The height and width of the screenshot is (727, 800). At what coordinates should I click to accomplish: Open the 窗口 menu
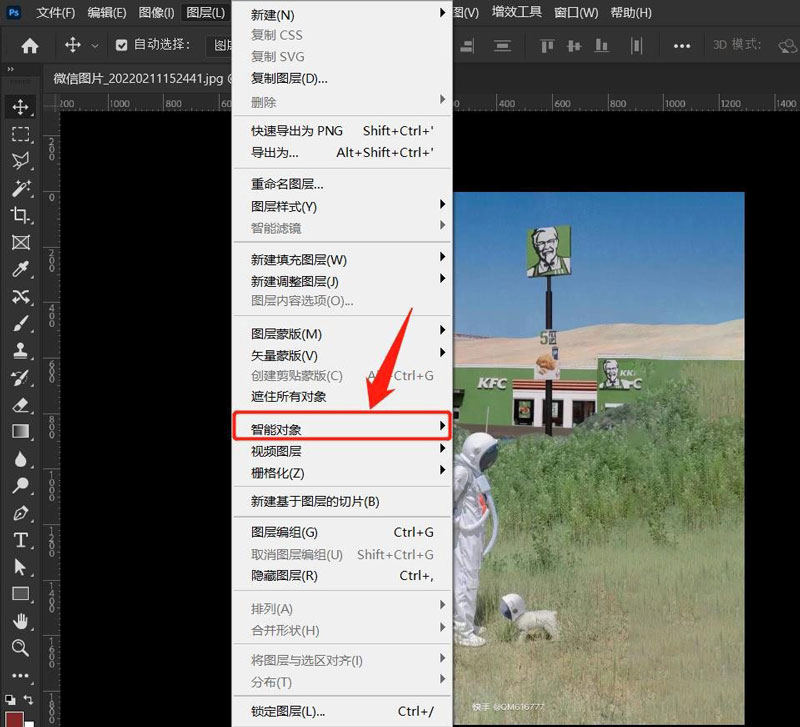pos(575,13)
